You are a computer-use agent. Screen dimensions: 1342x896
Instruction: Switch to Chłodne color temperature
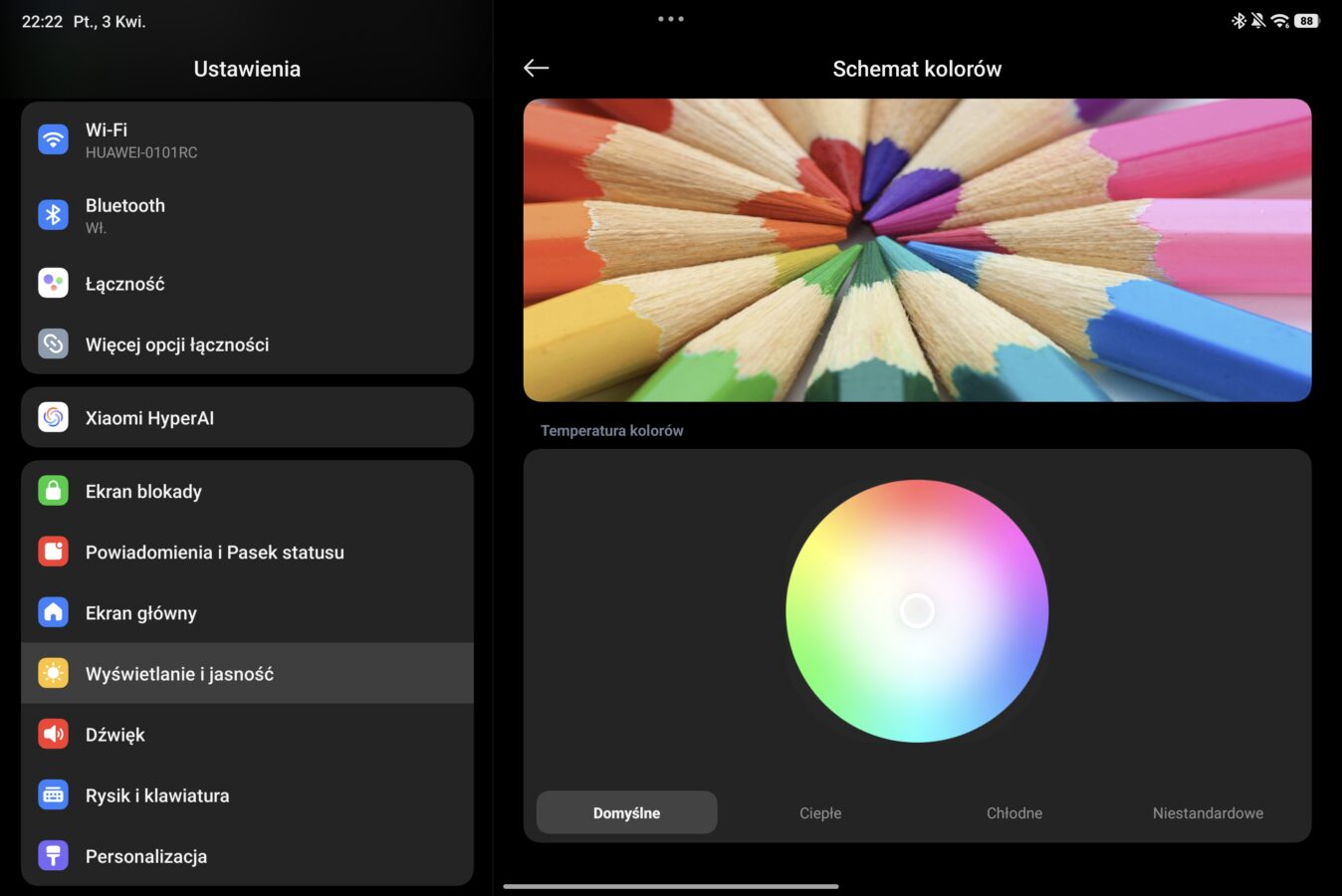1013,812
